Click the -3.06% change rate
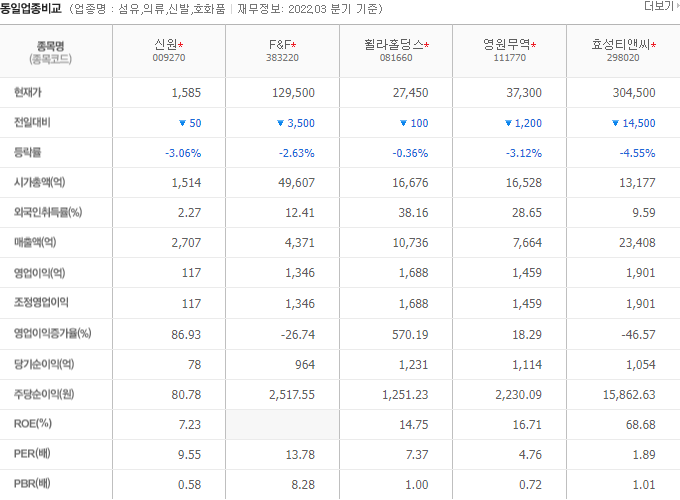This screenshot has height=500, width=680. pyautogui.click(x=183, y=153)
